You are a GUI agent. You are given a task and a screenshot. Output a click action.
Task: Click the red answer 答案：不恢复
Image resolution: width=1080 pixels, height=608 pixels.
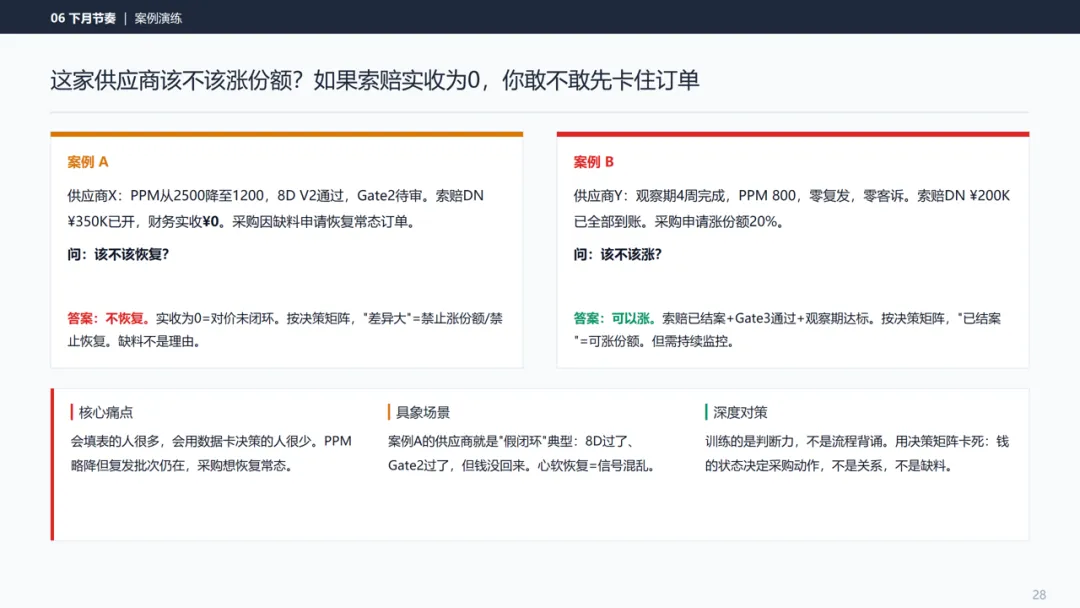coord(107,318)
